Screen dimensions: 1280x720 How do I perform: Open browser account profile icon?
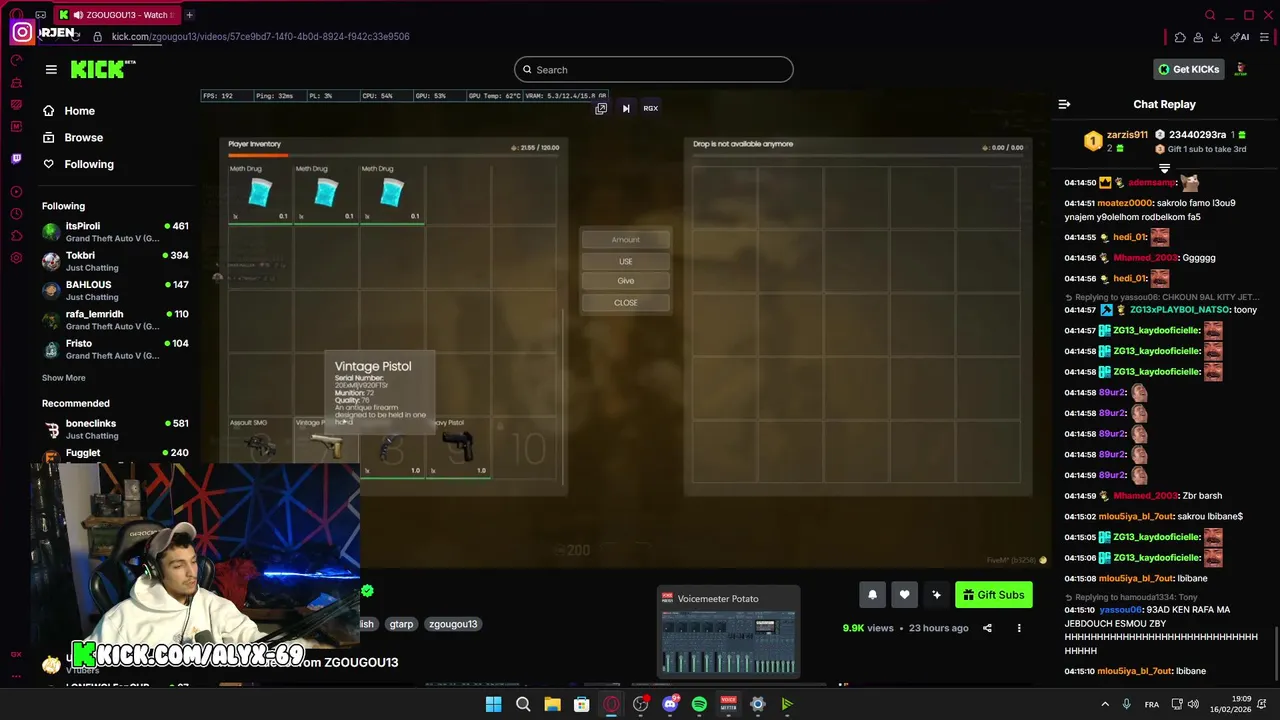point(1198,37)
